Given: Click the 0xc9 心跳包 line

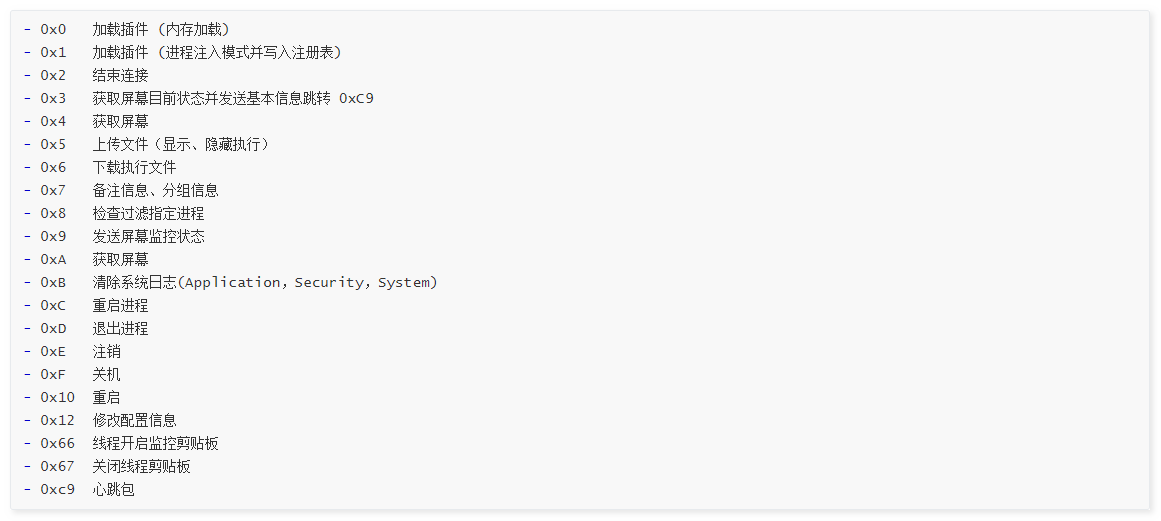Looking at the screenshot, I should point(113,489).
